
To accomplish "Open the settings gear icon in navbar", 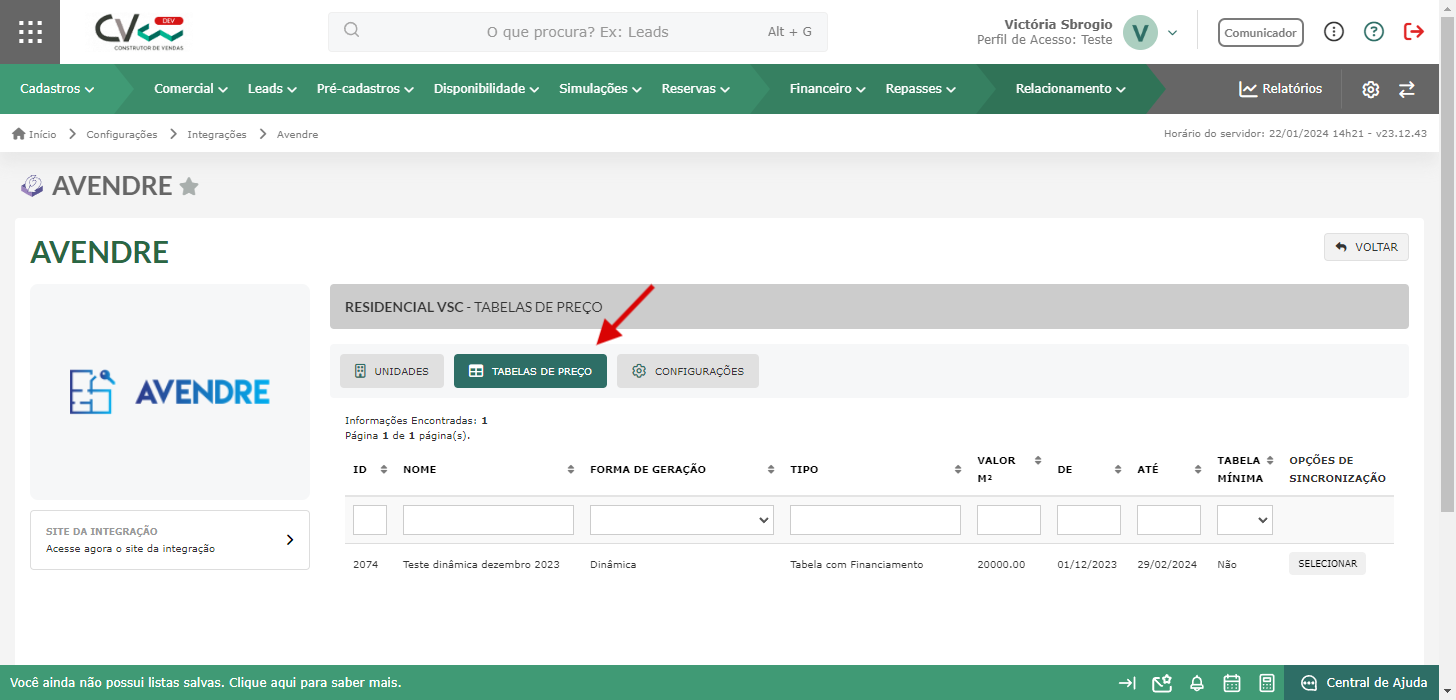I will 1370,89.
